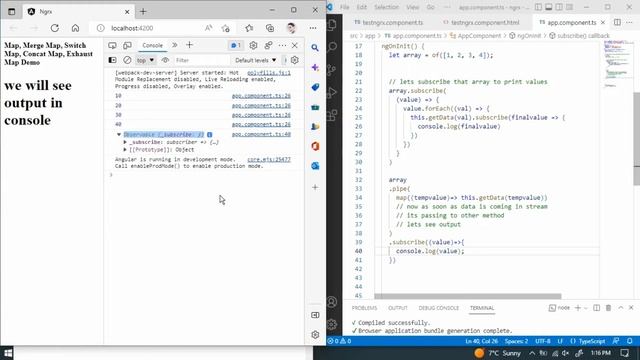The height and width of the screenshot is (360, 640).
Task: Open new terminal launch profile dropdown
Action: (586, 308)
